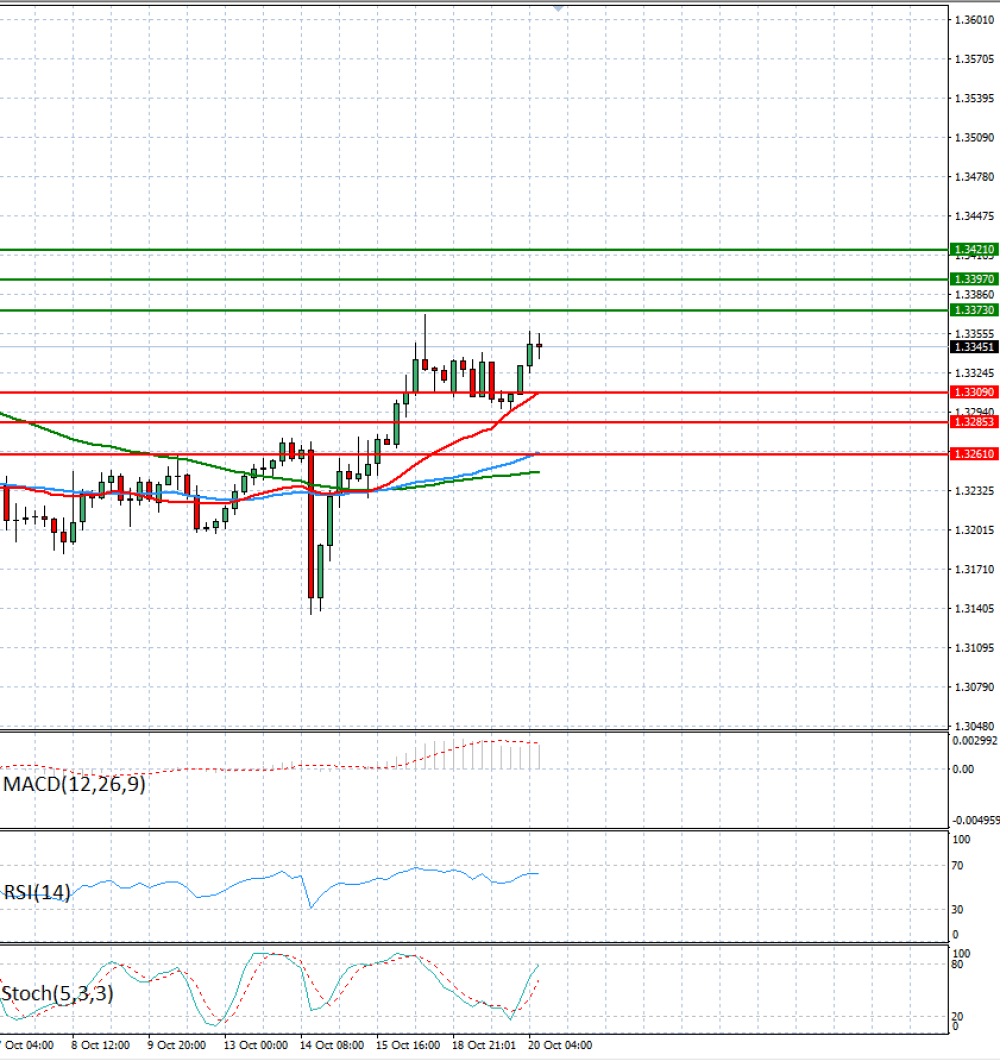Click the 1.33970 green resistance level label

click(974, 279)
